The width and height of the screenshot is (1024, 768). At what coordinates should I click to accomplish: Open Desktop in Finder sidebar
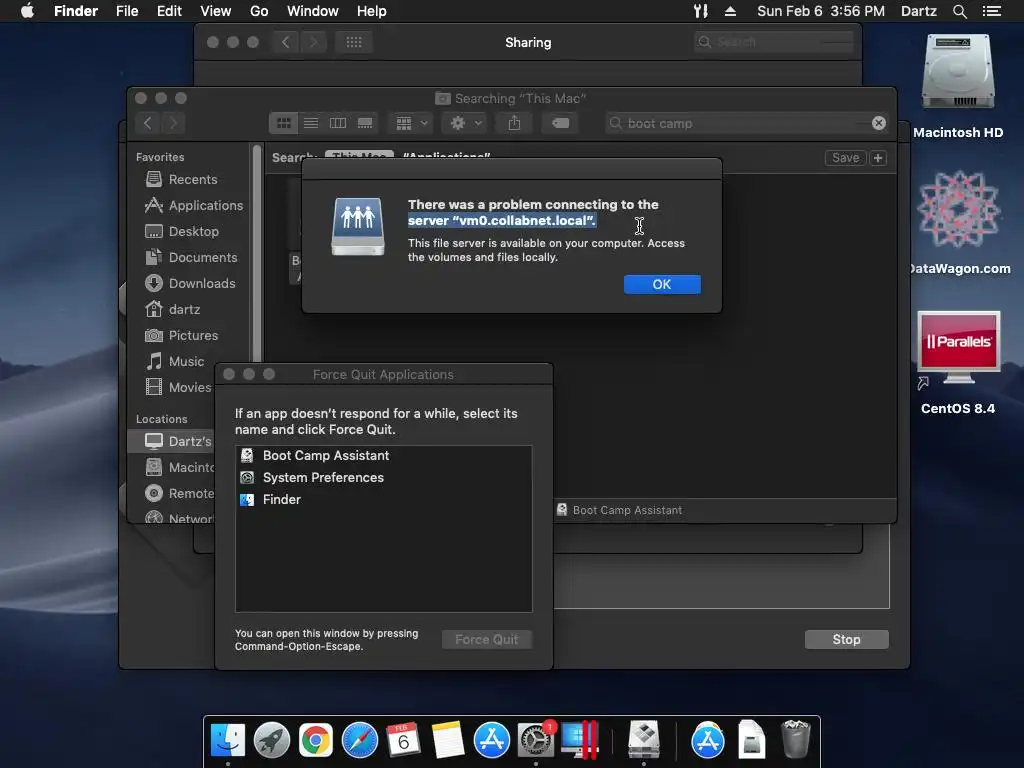[x=182, y=231]
